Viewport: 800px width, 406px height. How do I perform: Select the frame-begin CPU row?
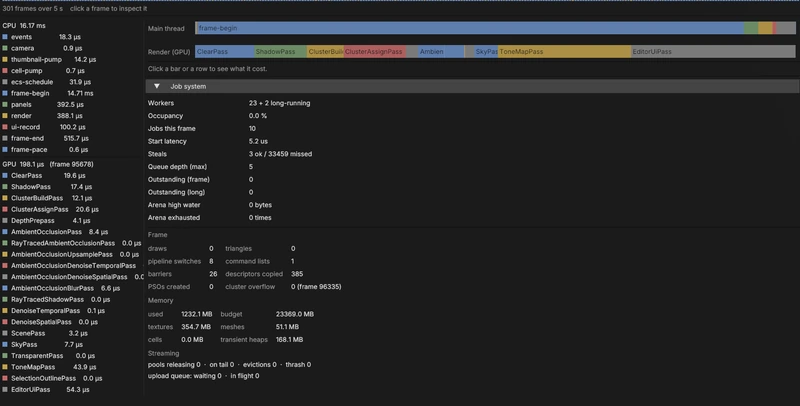[x=48, y=93]
